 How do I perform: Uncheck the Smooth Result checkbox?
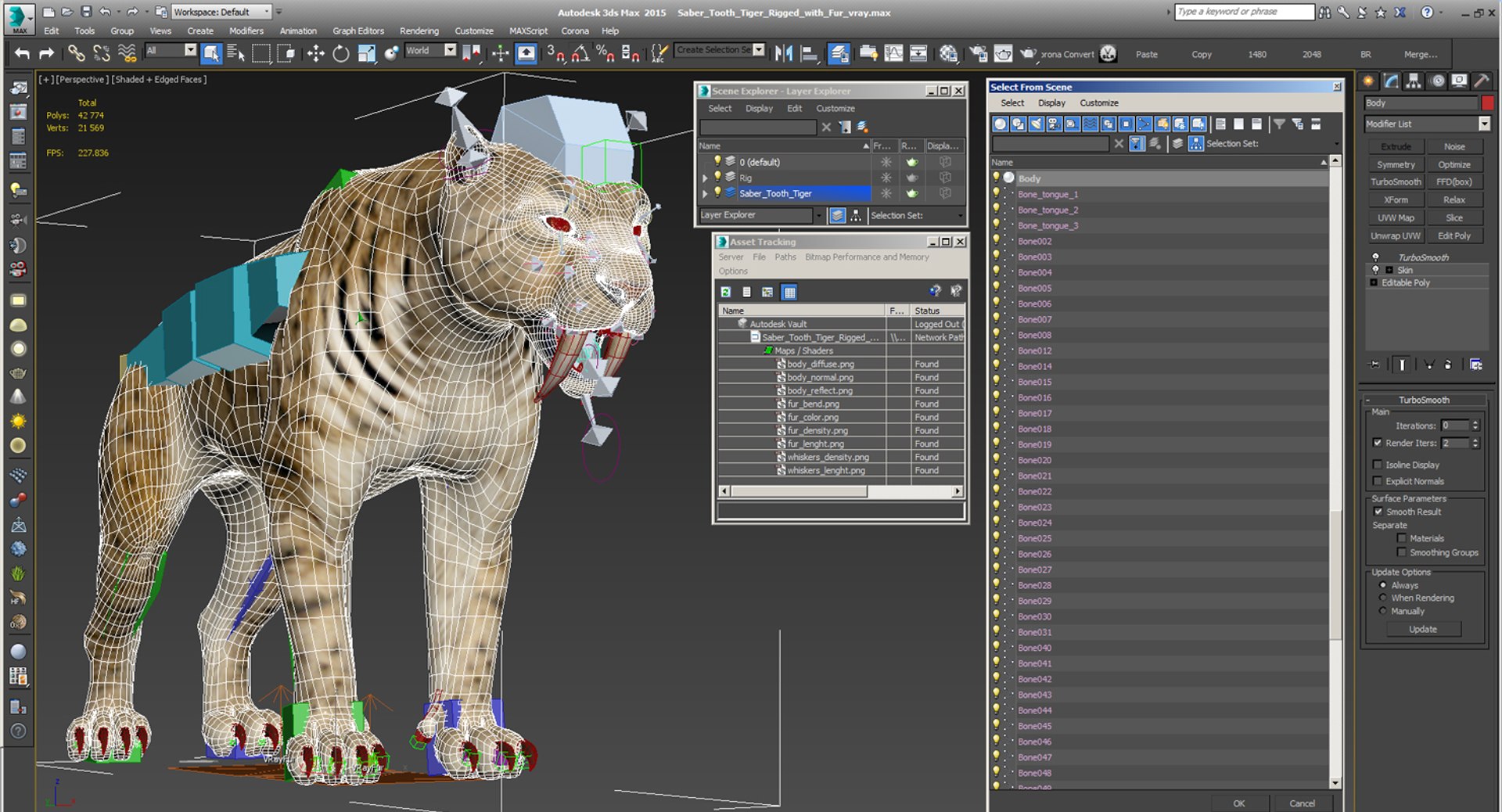point(1378,512)
